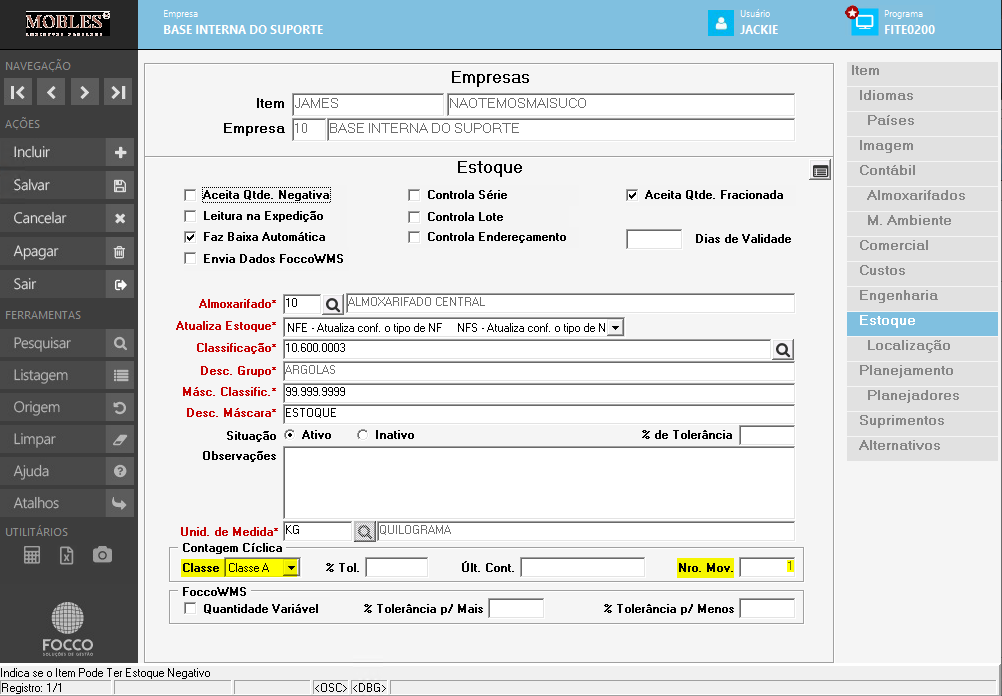Toggle Aceita Qtde. Negativa checkbox
The width and height of the screenshot is (1002, 696).
tap(190, 196)
